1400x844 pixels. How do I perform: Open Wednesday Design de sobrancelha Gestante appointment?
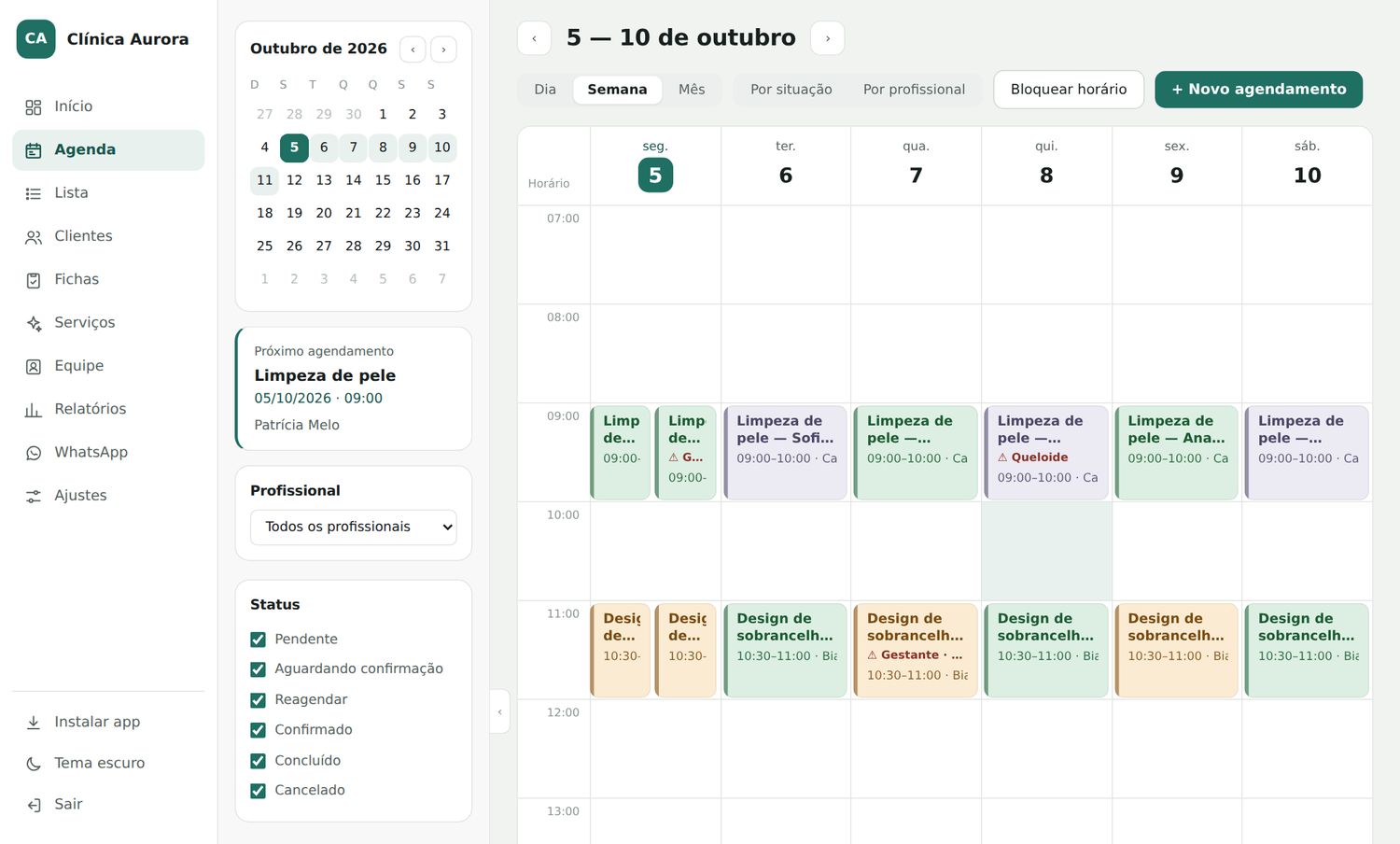click(x=916, y=651)
